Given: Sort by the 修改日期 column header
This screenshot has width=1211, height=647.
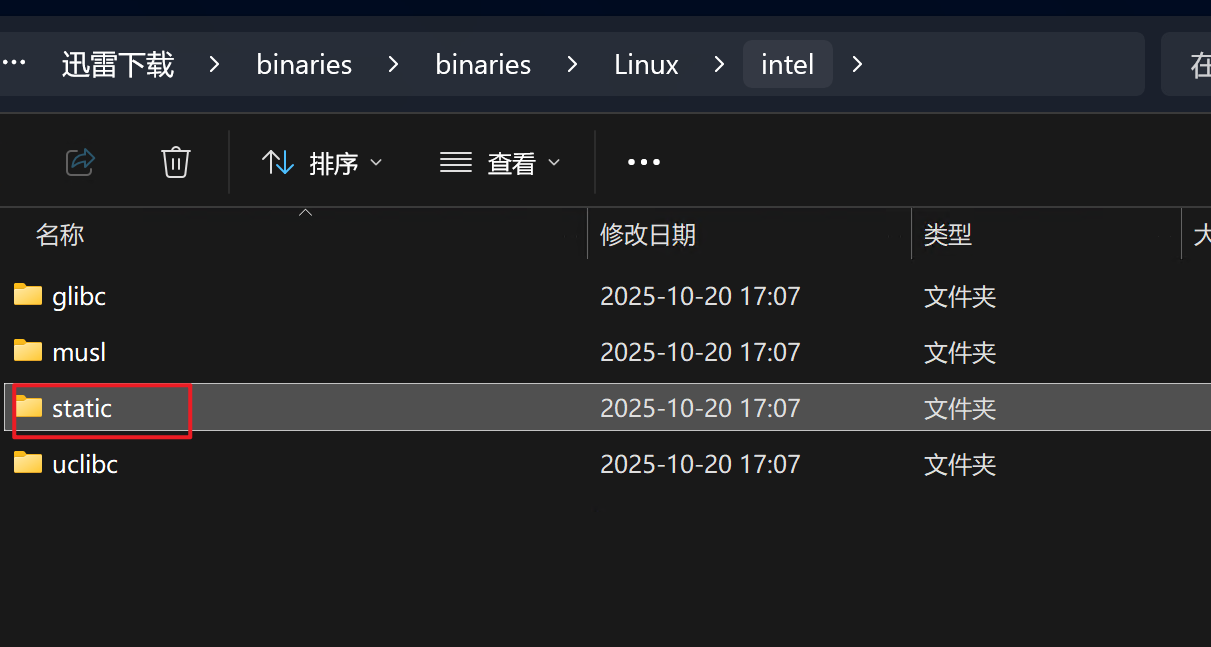Looking at the screenshot, I should click(647, 235).
